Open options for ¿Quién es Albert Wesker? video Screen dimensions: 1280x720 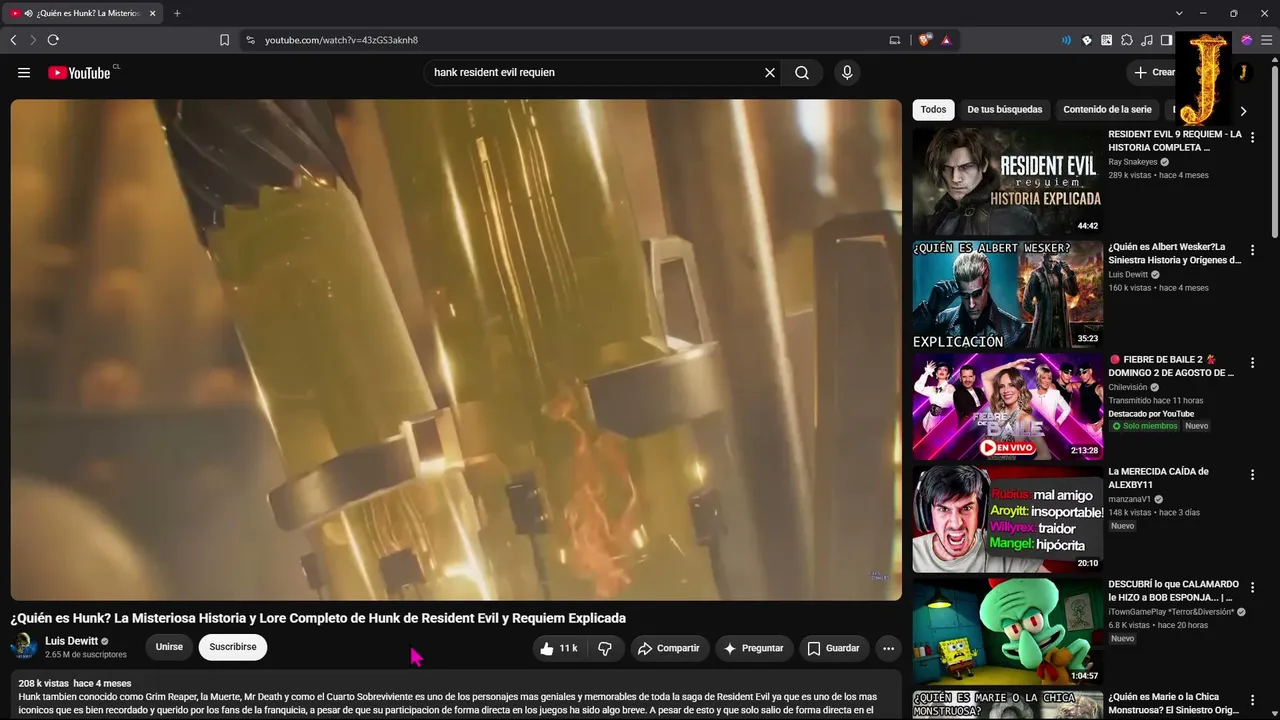click(1252, 251)
